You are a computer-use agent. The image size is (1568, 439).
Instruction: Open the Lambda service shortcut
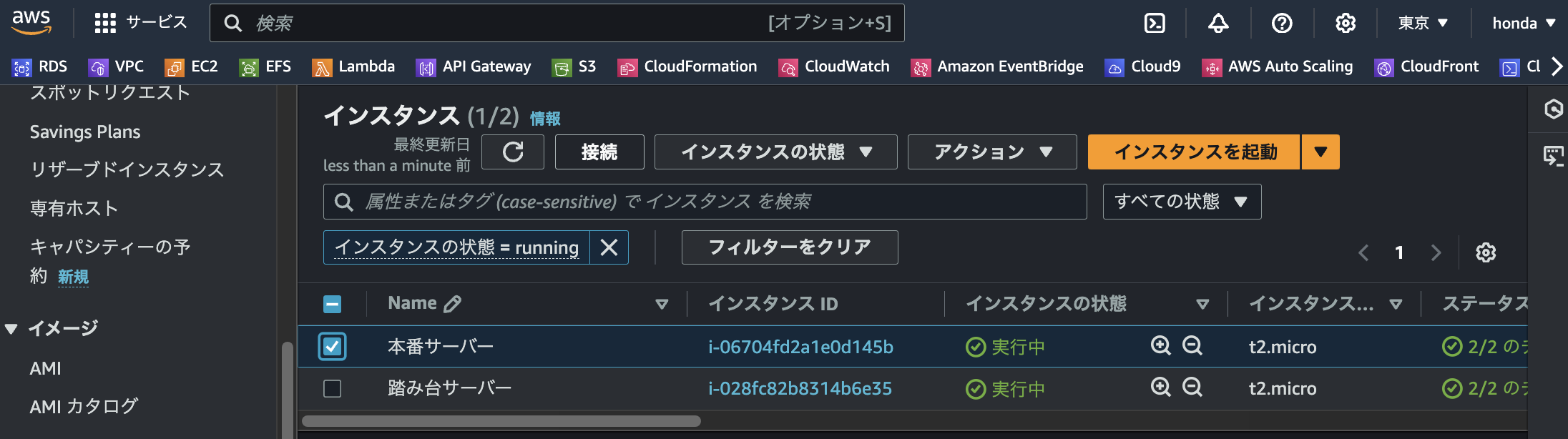(354, 66)
